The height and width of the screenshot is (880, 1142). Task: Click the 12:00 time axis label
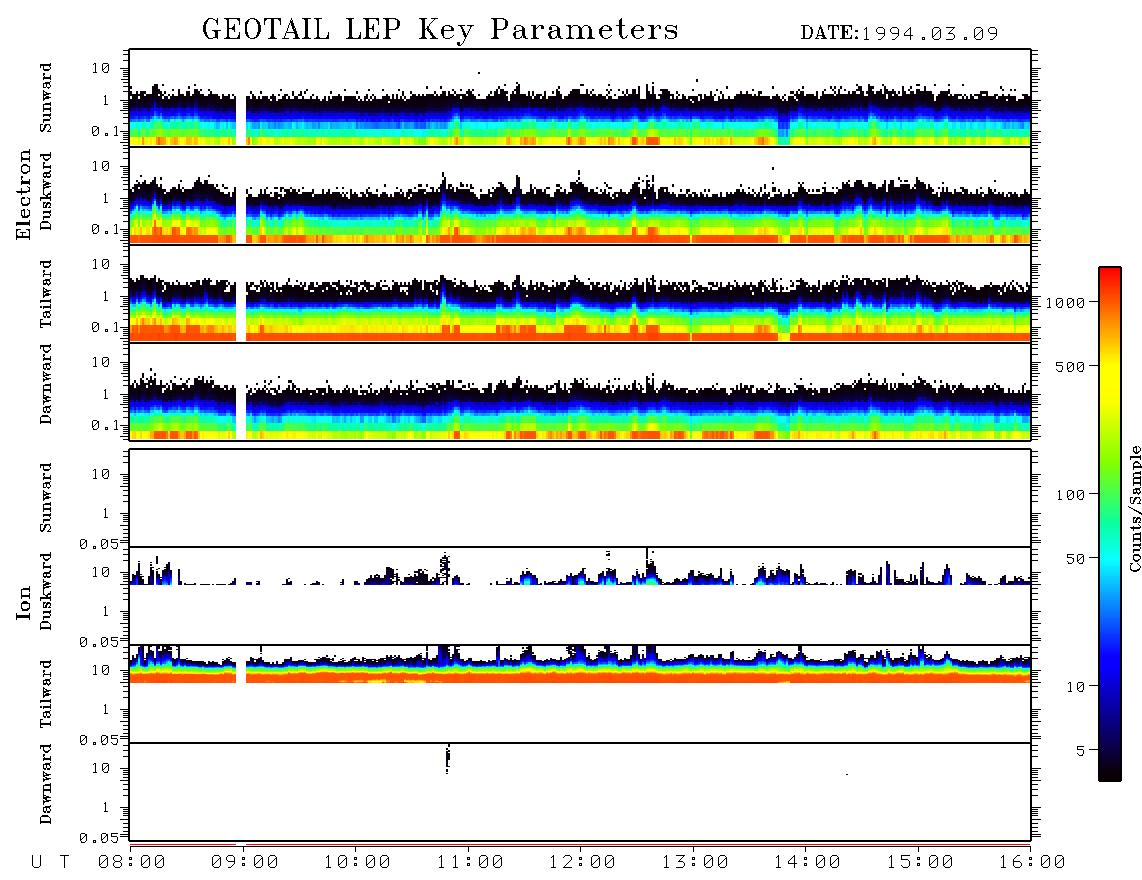click(582, 862)
